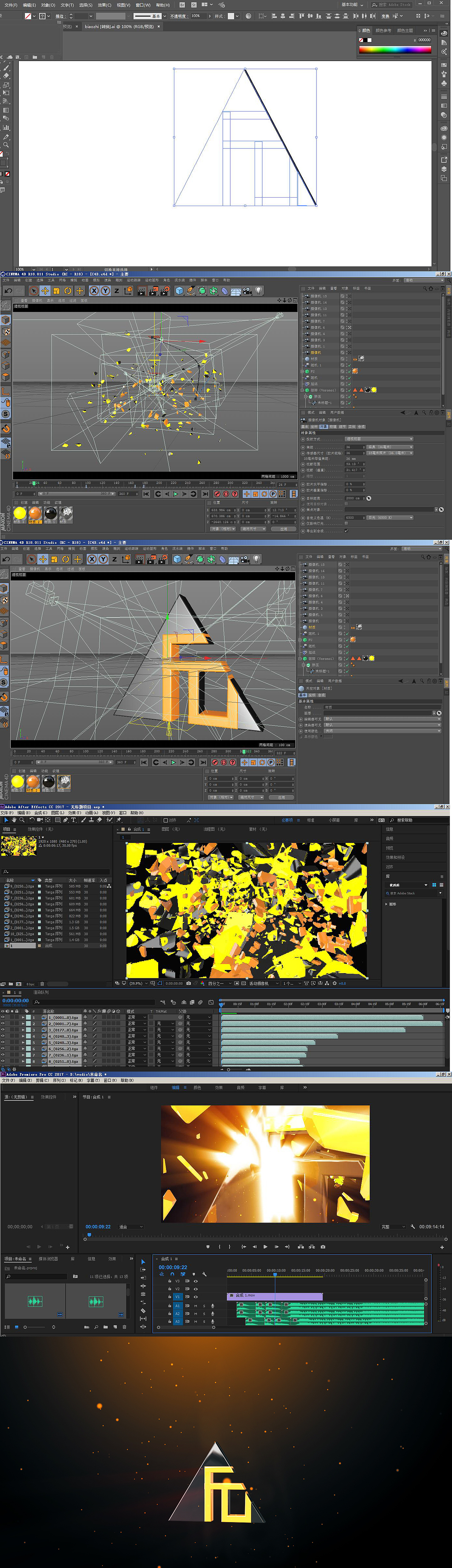
Task: Switch After Effects workspace to 标准
Action: point(311,820)
